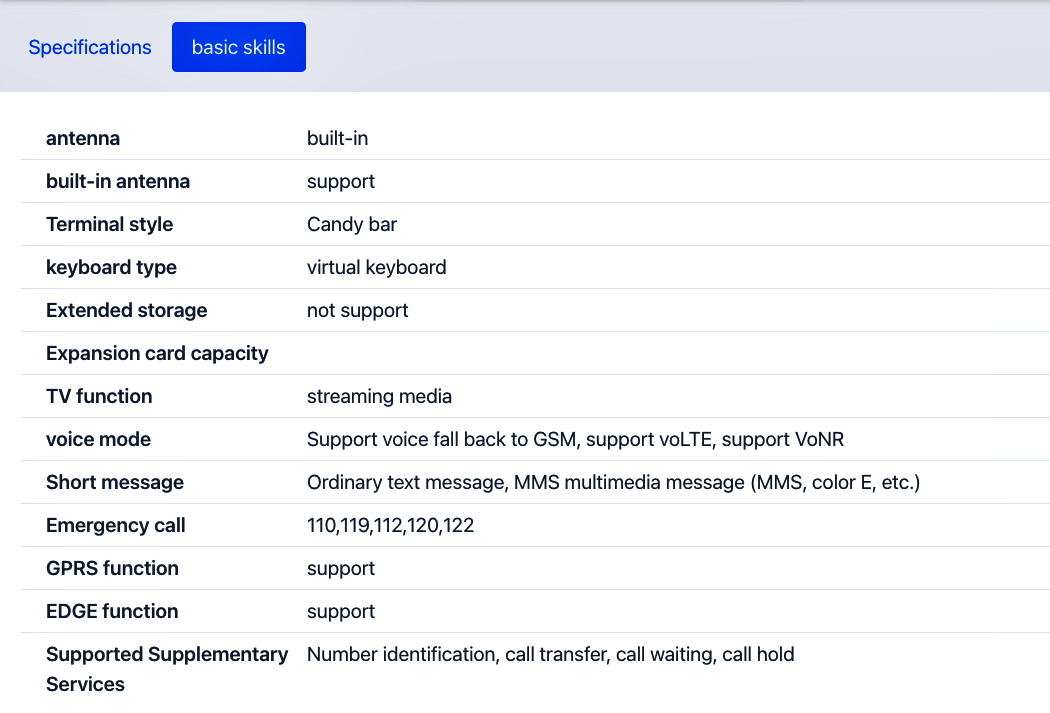Click the Extended storage label

point(127,310)
